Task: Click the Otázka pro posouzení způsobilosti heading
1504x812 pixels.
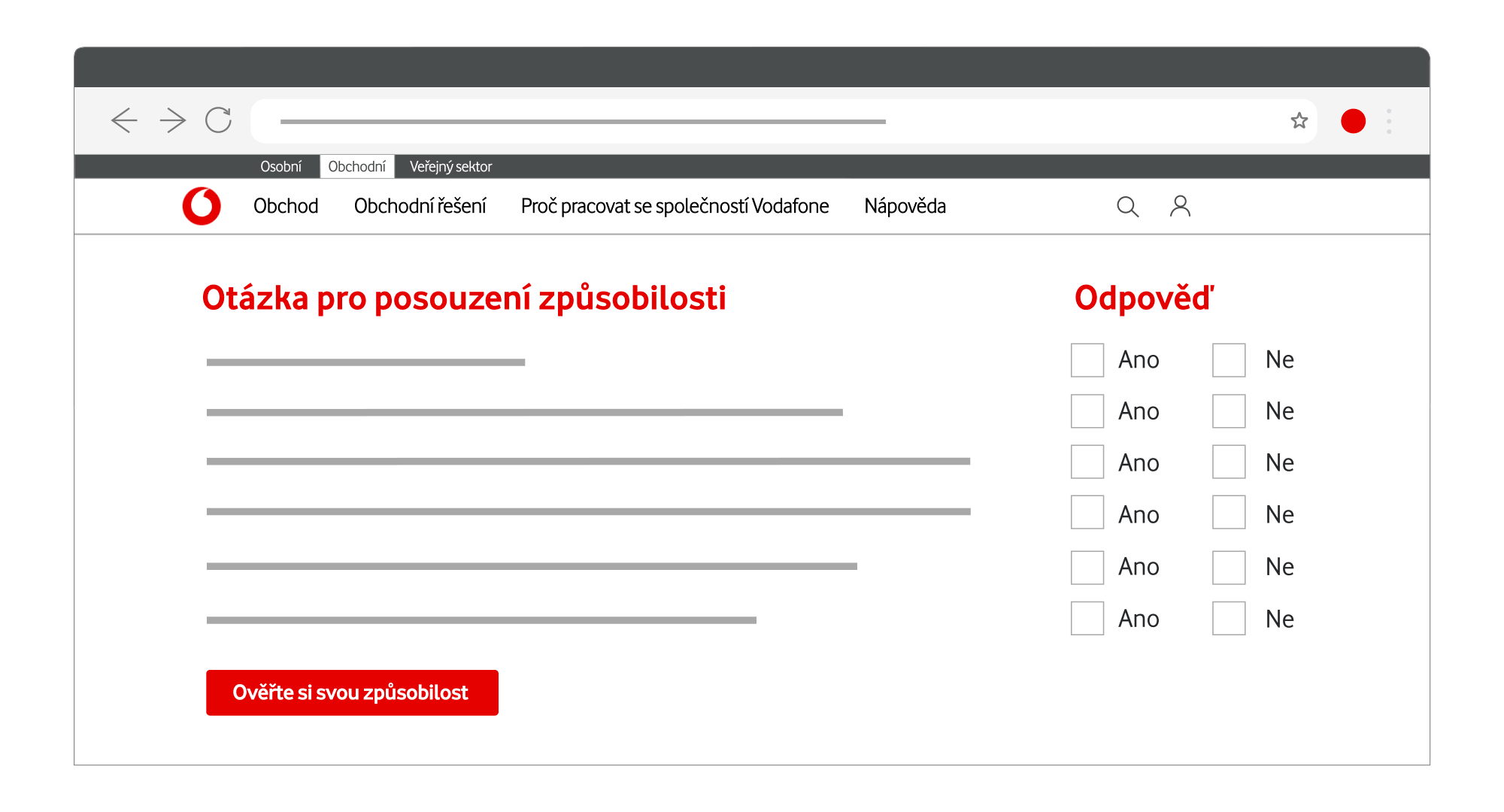Action: click(x=464, y=298)
